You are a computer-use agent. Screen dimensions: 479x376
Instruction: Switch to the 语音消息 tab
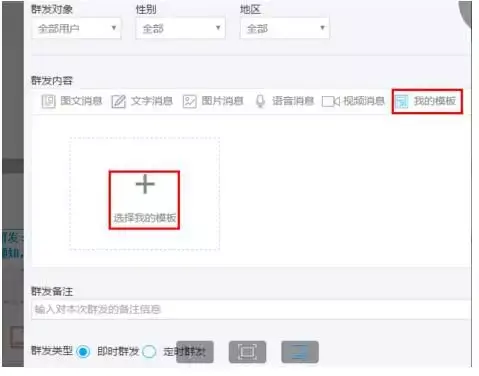(x=285, y=101)
